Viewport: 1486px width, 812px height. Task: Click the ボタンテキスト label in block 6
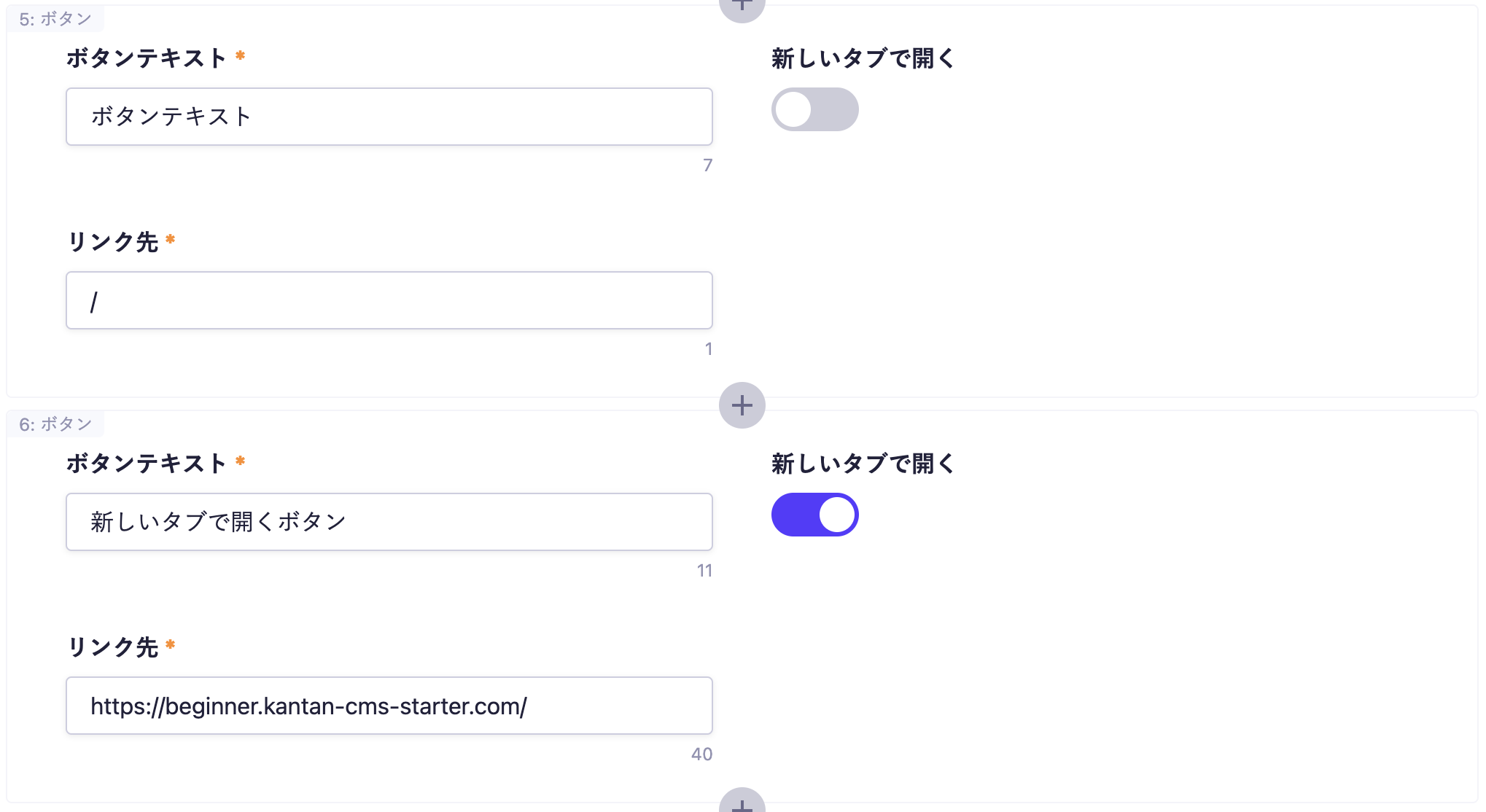point(147,463)
